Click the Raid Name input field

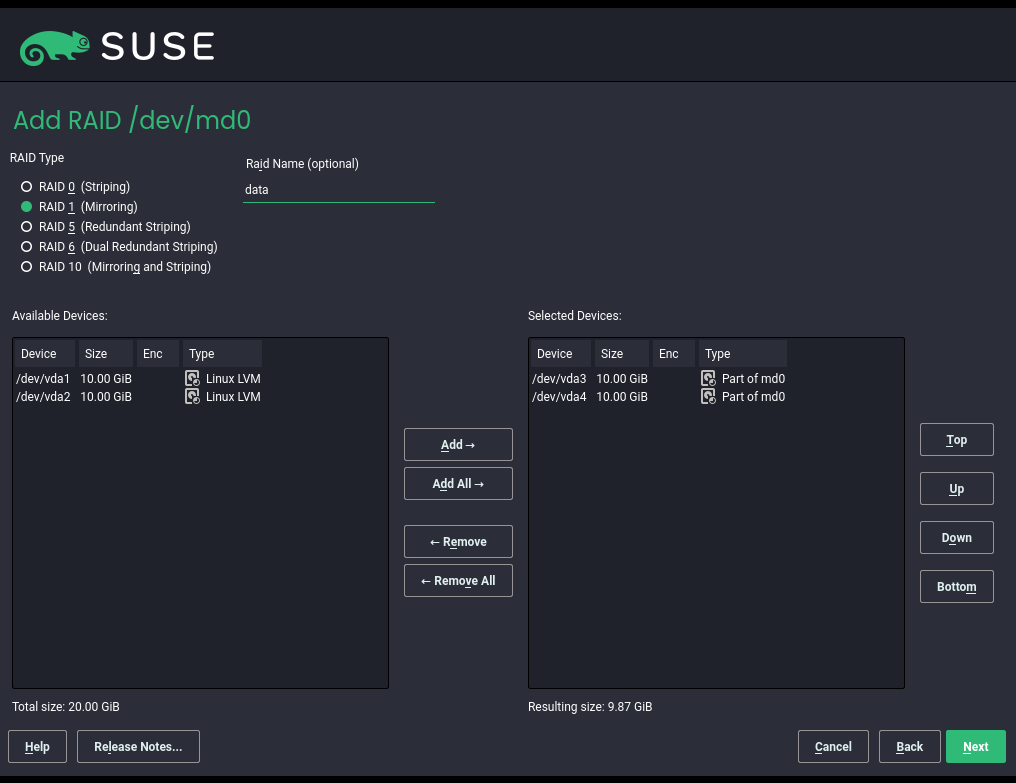pyautogui.click(x=338, y=190)
